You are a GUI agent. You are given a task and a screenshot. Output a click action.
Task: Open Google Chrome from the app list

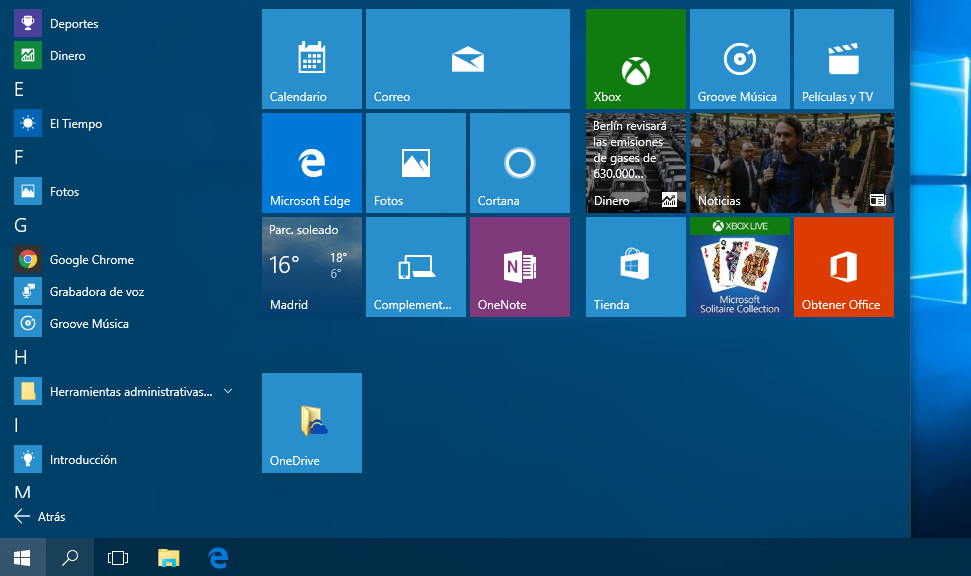coord(91,260)
